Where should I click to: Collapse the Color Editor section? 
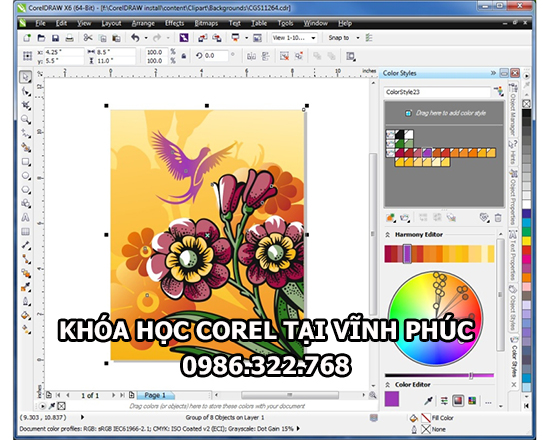point(388,385)
